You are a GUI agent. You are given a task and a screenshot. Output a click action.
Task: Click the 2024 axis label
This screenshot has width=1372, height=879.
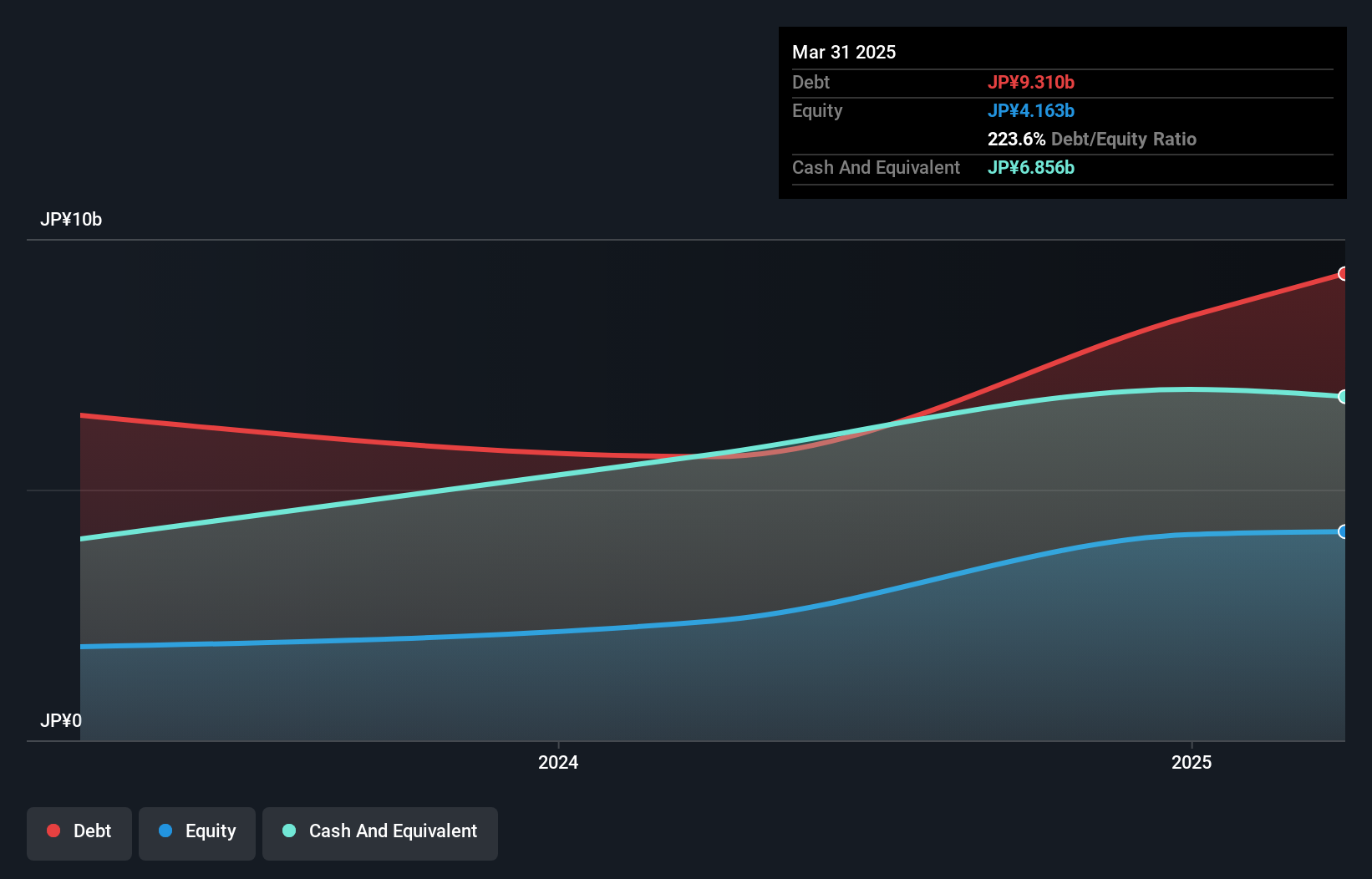[x=558, y=762]
